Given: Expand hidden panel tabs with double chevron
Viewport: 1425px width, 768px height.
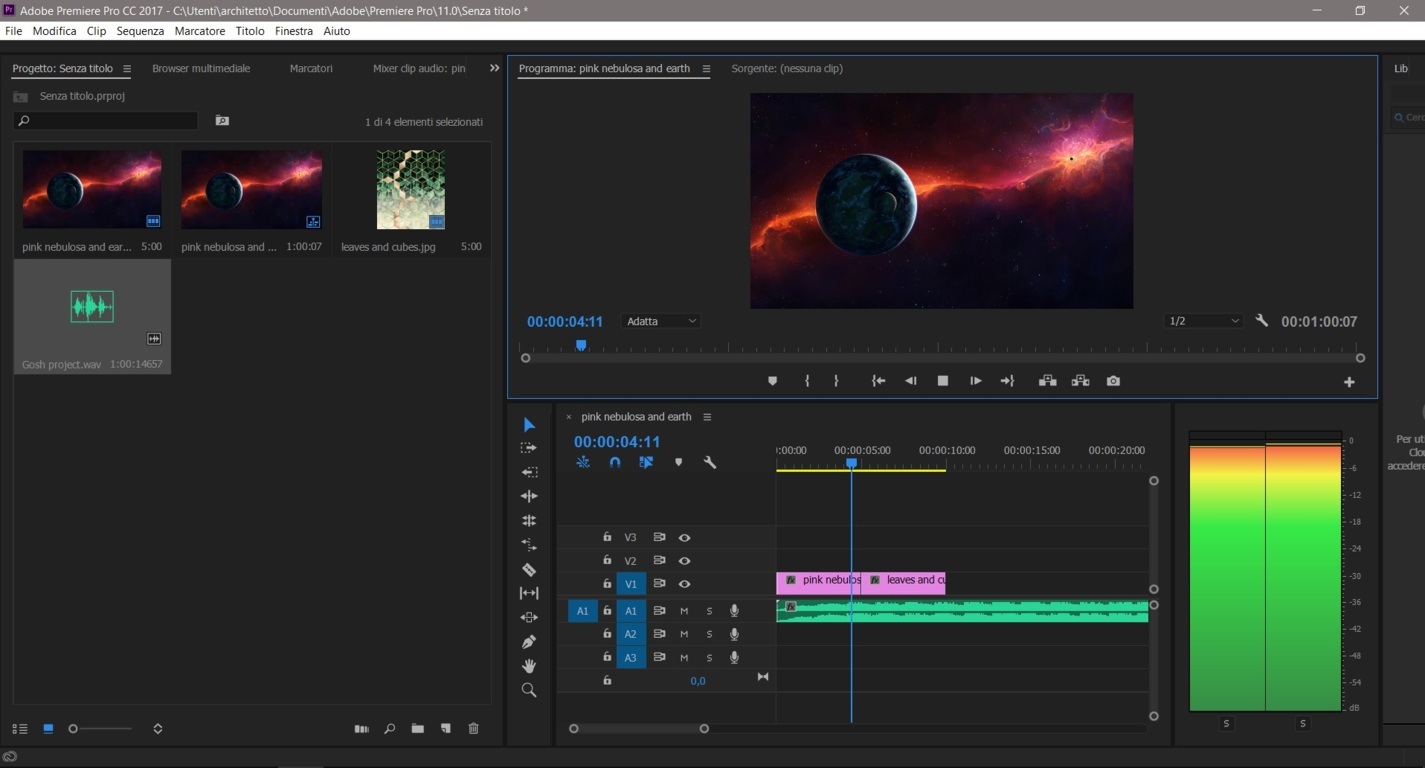Looking at the screenshot, I should click(494, 68).
